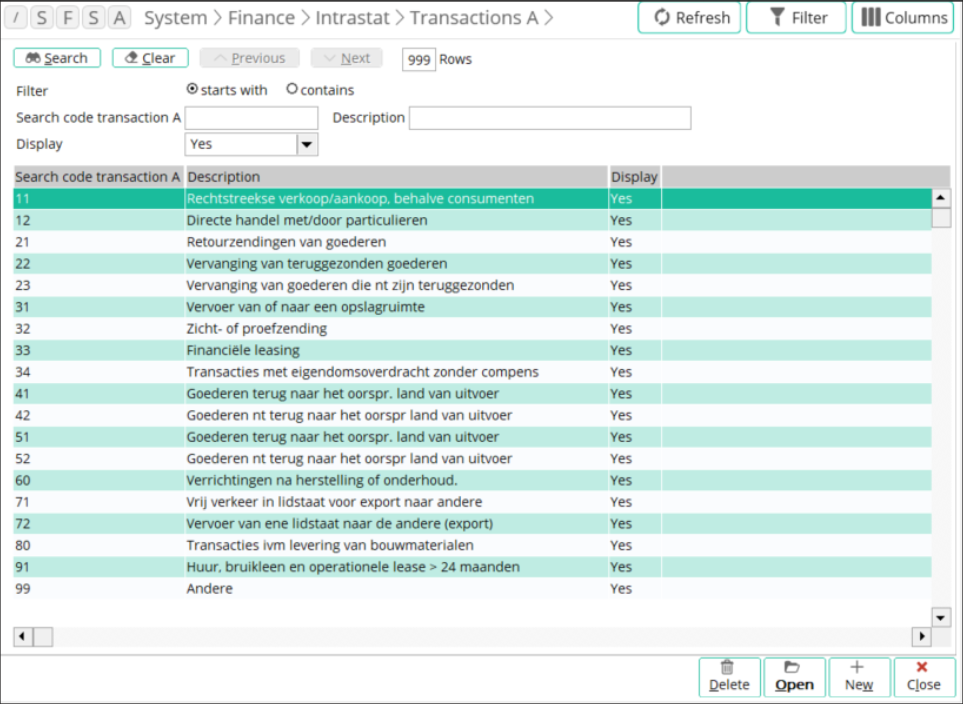Select the 'starts with' filter option

pos(193,89)
